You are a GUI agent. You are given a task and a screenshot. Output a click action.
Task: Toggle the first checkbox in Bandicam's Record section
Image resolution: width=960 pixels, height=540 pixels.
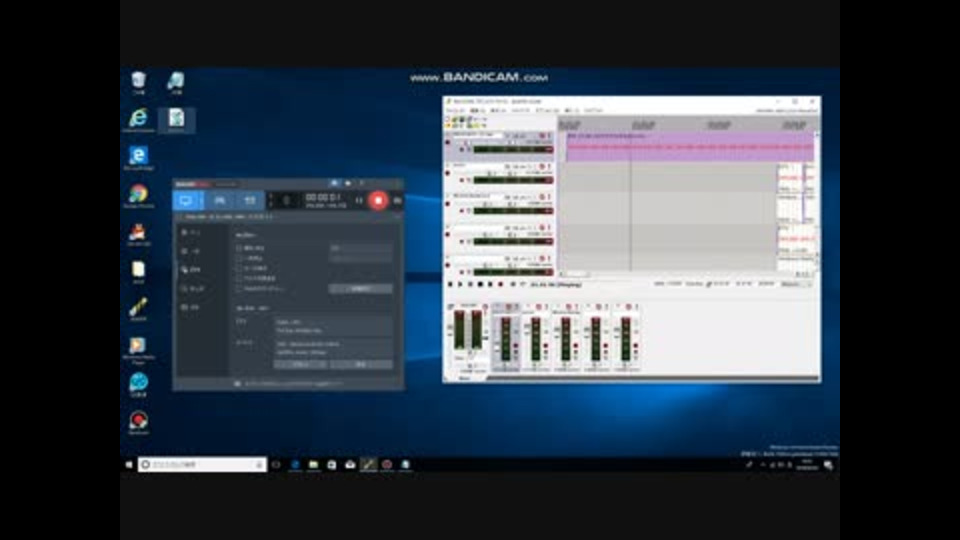point(239,248)
